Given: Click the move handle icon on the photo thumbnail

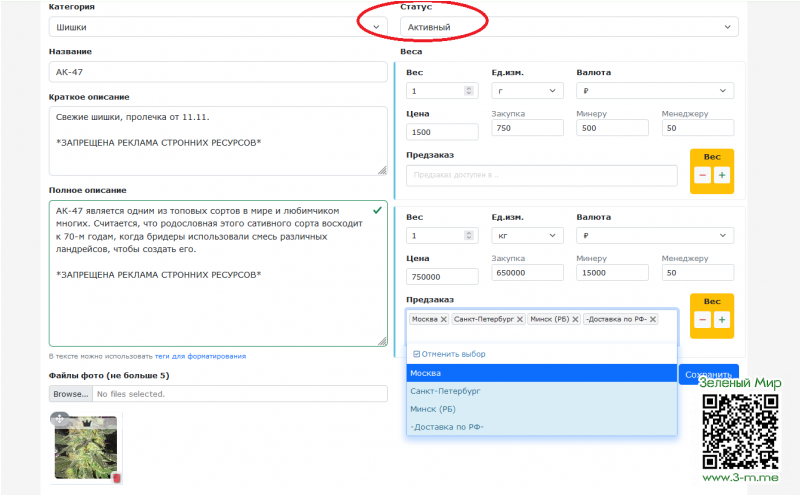Looking at the screenshot, I should click(59, 419).
